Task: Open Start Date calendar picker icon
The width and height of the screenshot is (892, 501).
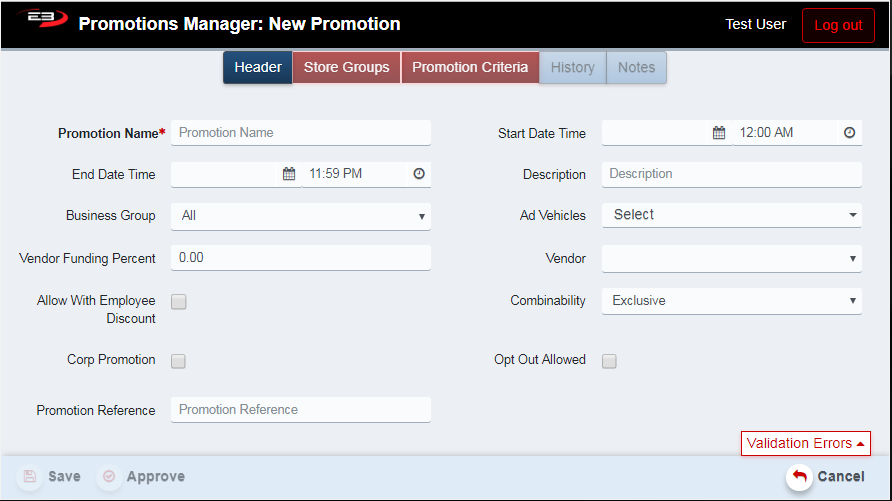Action: 718,133
